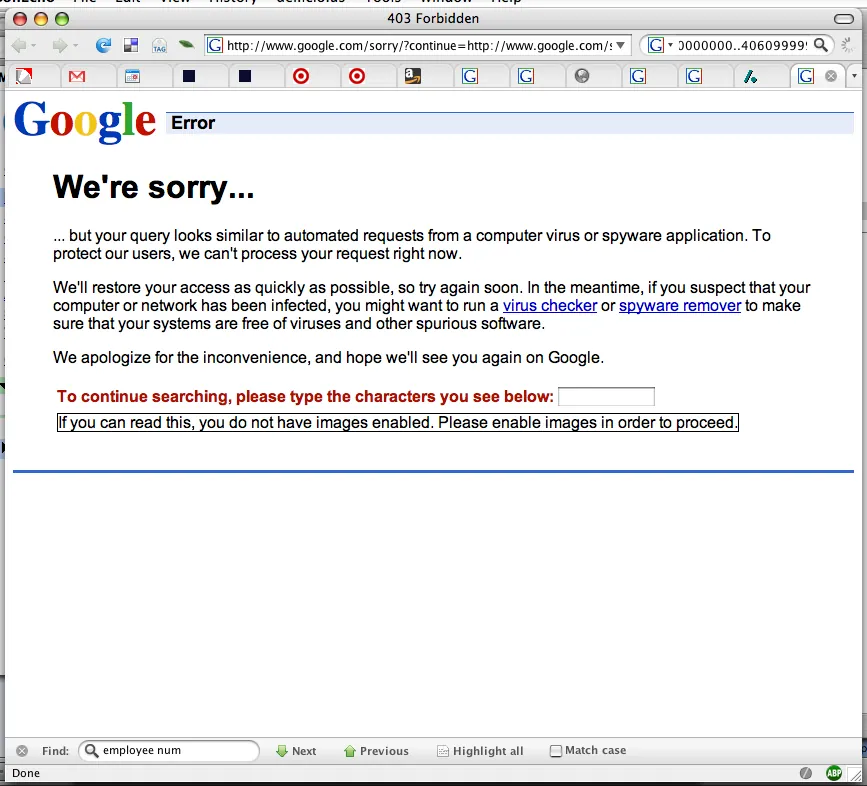Click the window resize grip corner

point(855,774)
